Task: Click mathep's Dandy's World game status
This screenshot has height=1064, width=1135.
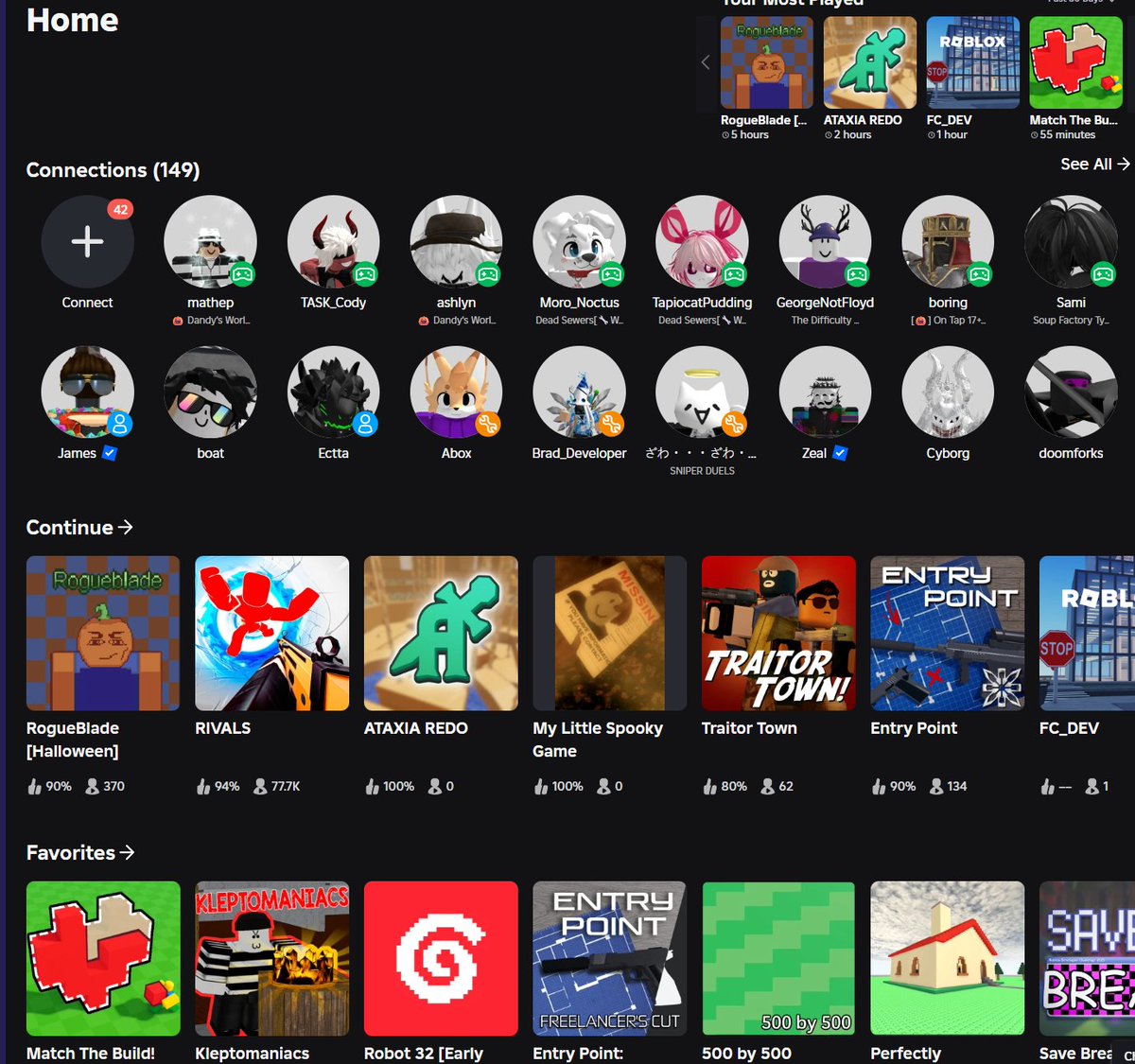Action: coord(211,321)
